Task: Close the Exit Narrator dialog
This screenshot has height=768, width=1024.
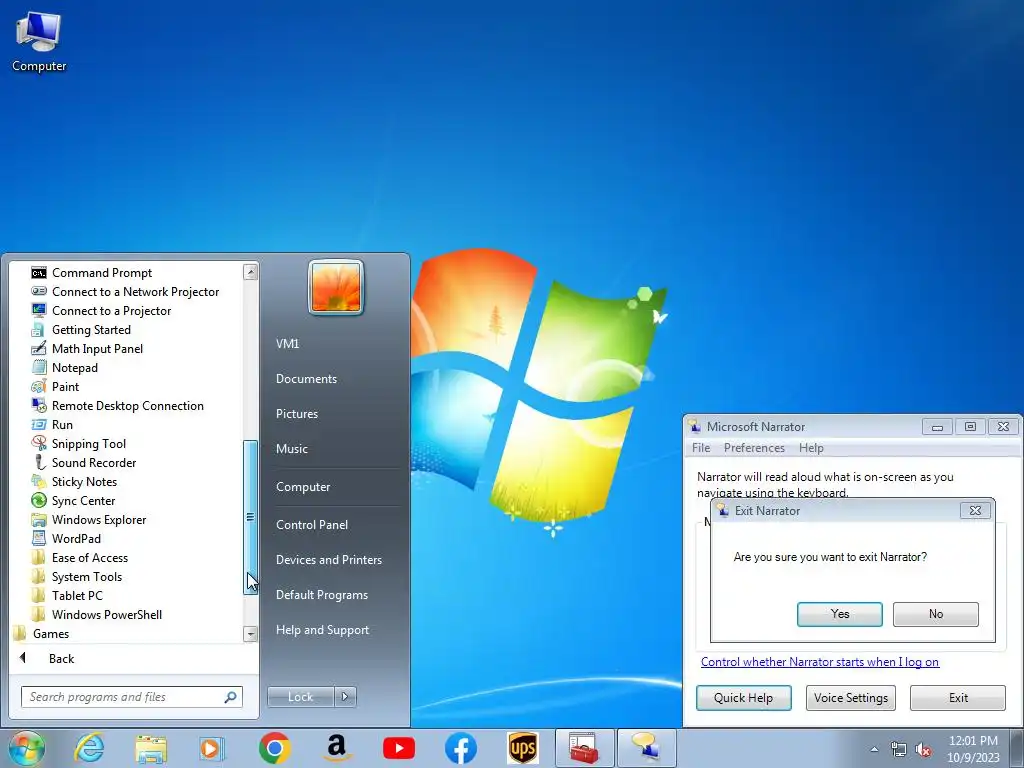Action: [x=975, y=511]
